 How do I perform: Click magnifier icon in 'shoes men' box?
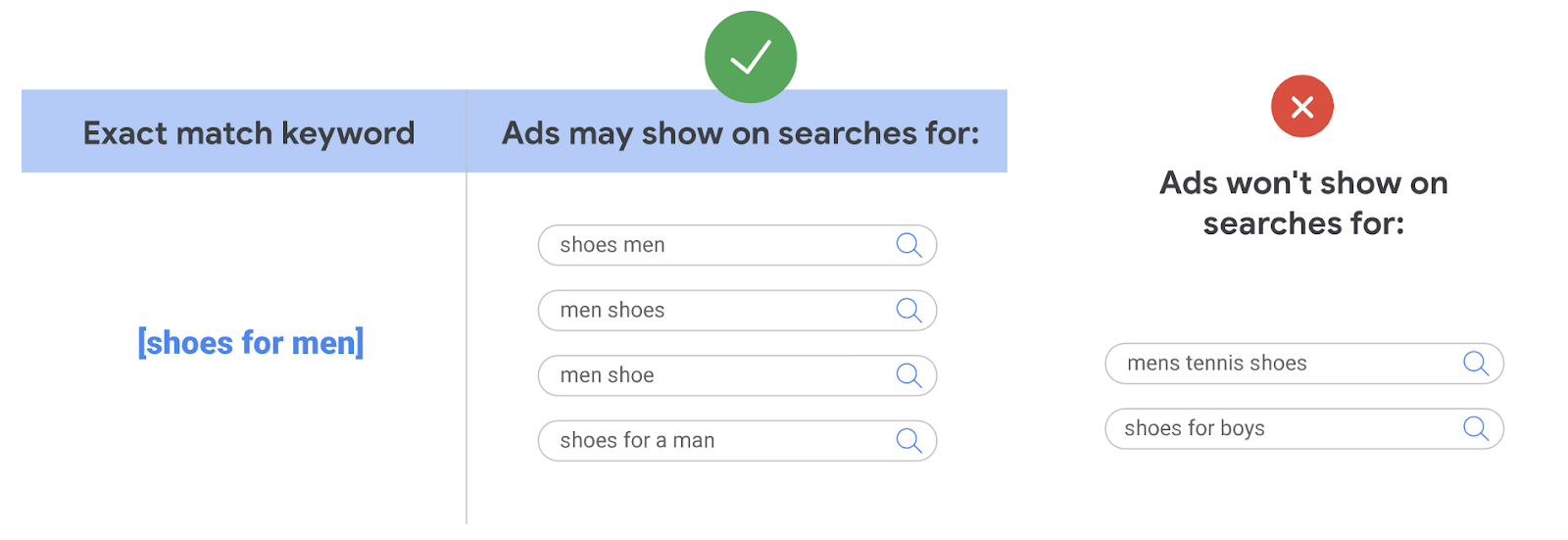point(909,245)
